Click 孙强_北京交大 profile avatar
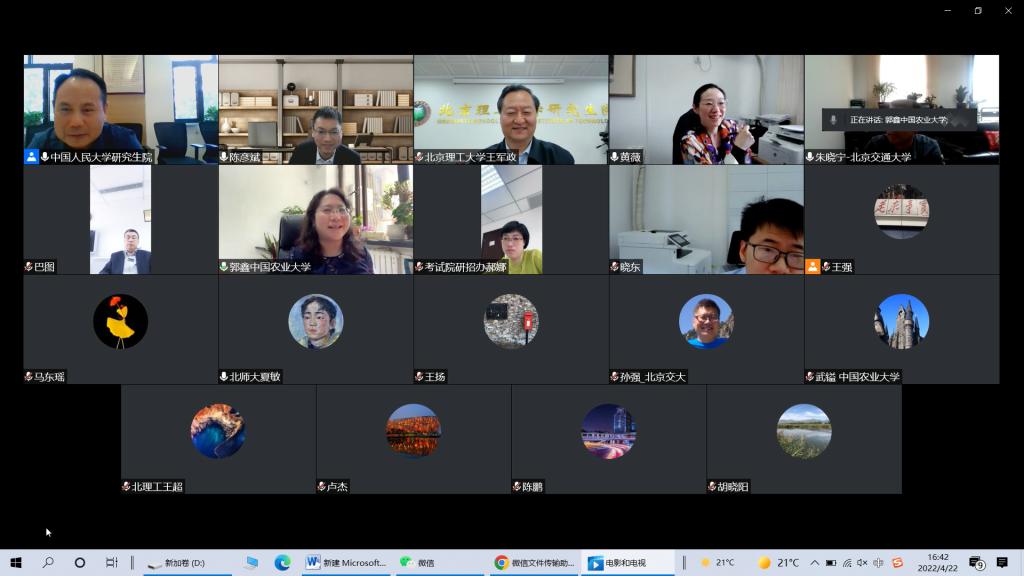 [706, 321]
